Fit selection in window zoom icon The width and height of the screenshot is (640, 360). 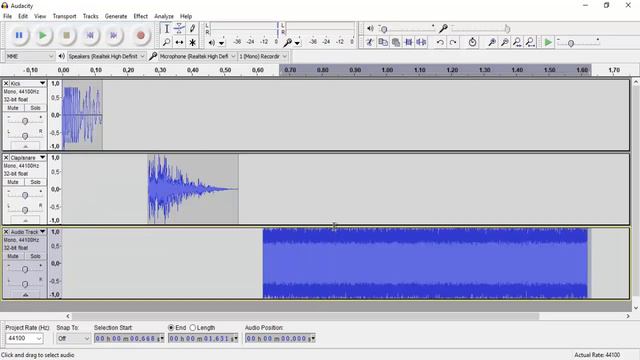point(517,42)
